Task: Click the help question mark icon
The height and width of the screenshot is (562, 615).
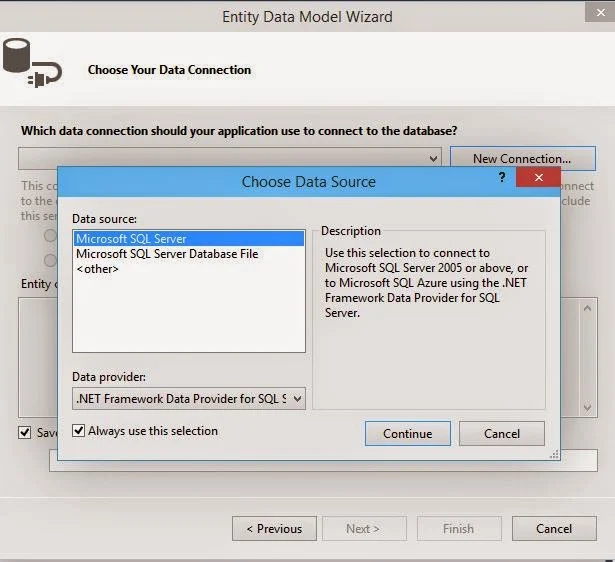Action: [x=502, y=177]
